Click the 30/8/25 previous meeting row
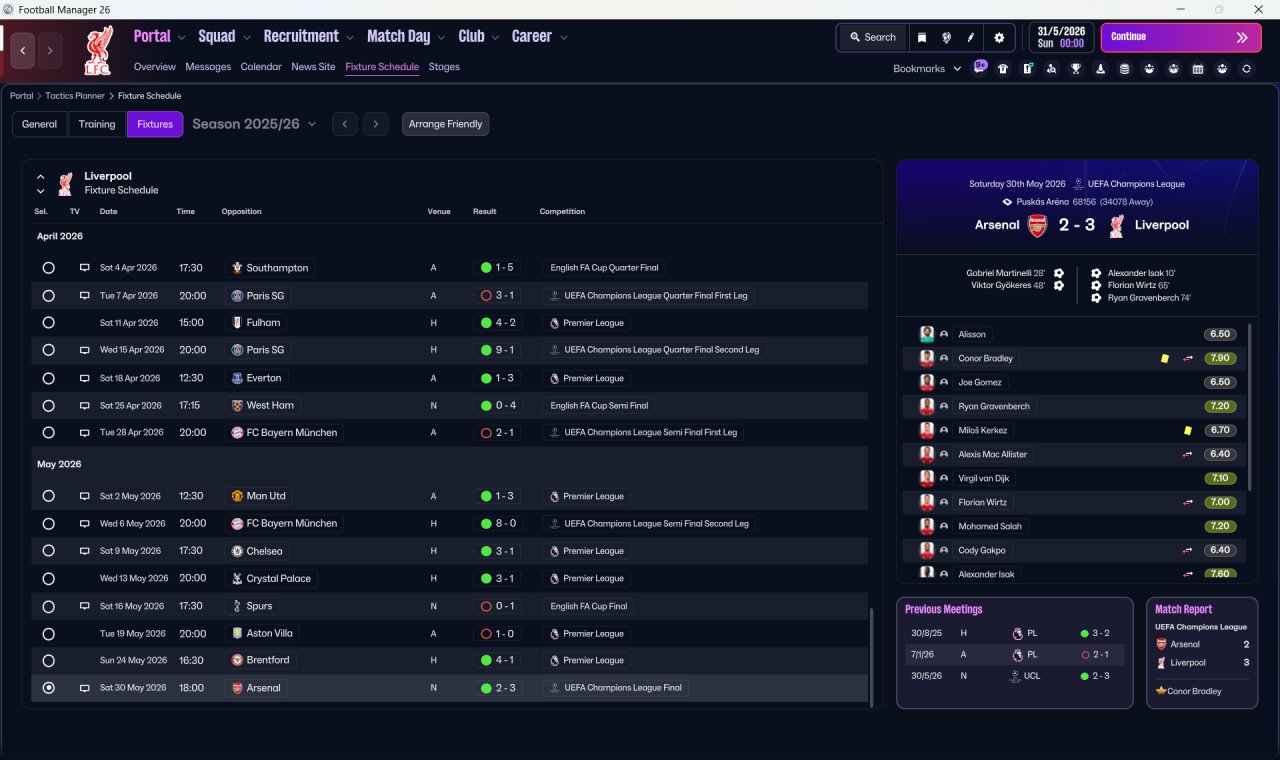Screen dimensions: 1280x760 1015,634
